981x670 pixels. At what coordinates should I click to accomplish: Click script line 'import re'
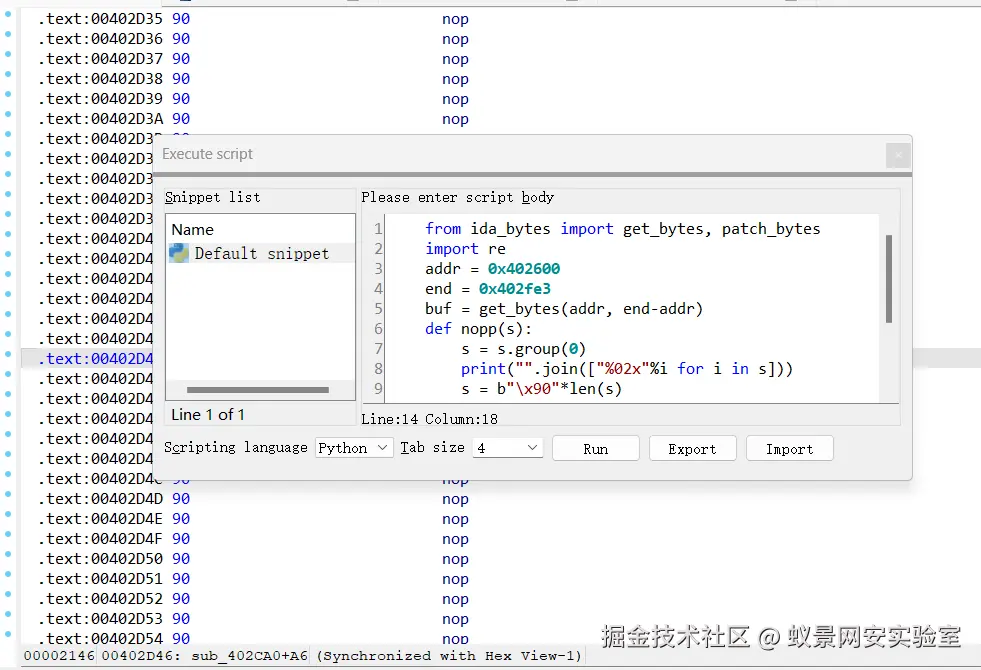point(465,249)
